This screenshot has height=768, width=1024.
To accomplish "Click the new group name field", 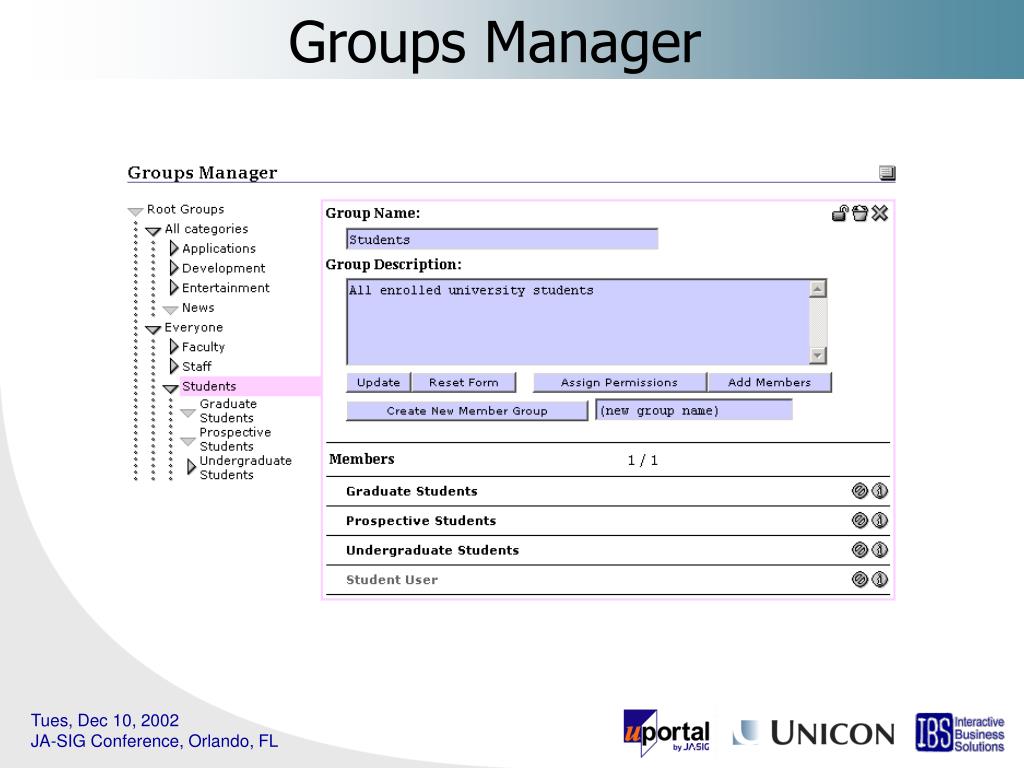I will coord(694,410).
